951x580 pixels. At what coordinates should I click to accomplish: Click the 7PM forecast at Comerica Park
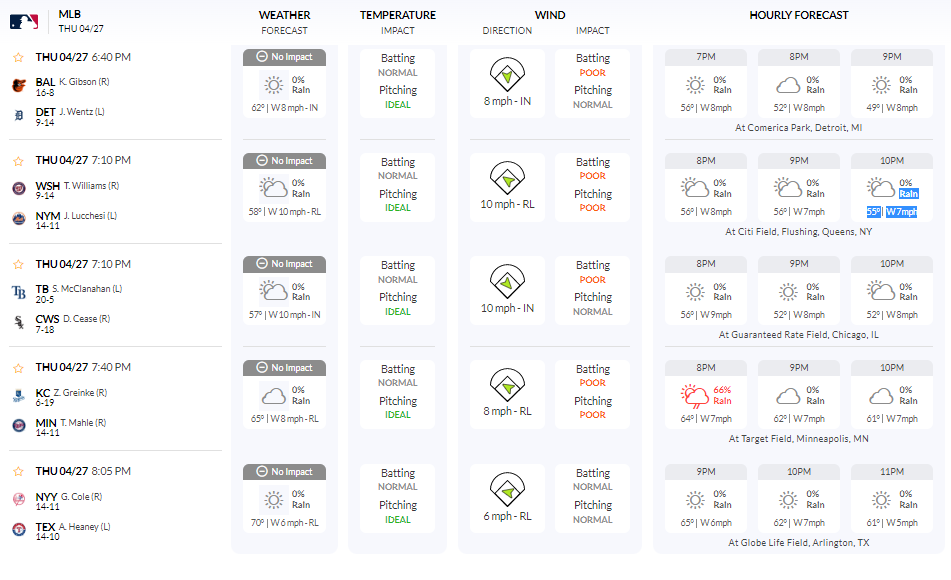pyautogui.click(x=706, y=84)
